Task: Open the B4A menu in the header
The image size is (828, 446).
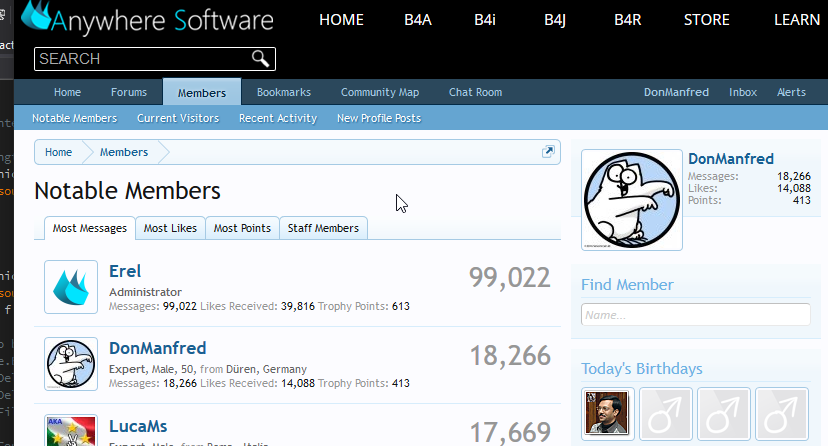Action: [417, 20]
